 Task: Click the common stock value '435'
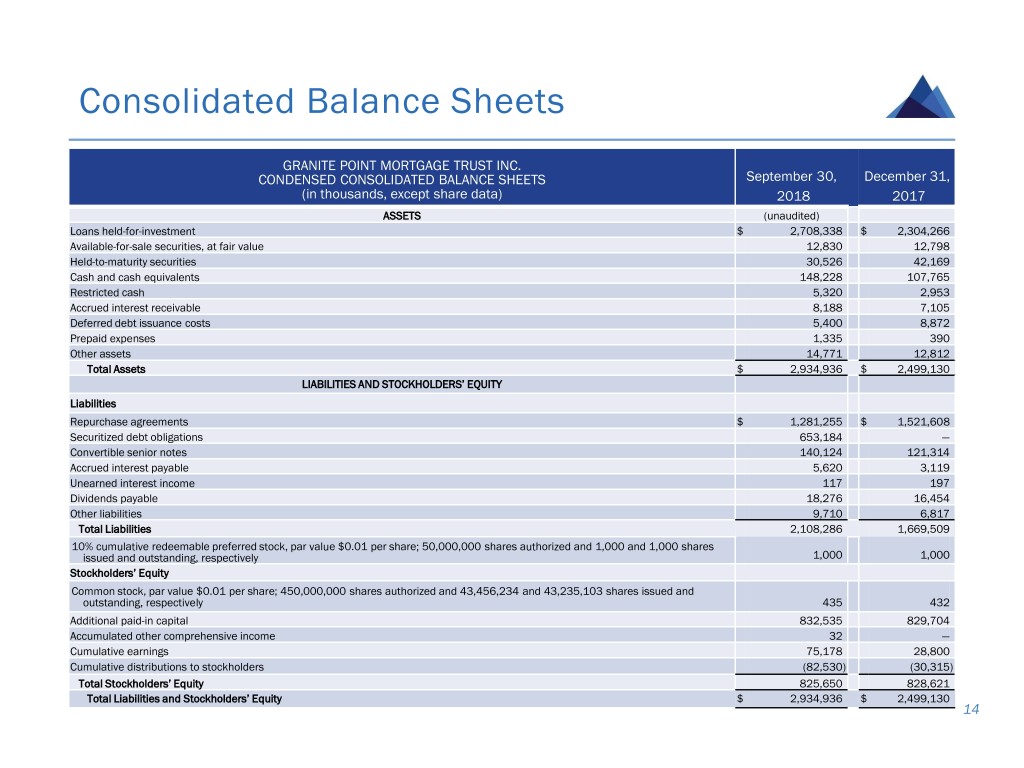[x=832, y=602]
